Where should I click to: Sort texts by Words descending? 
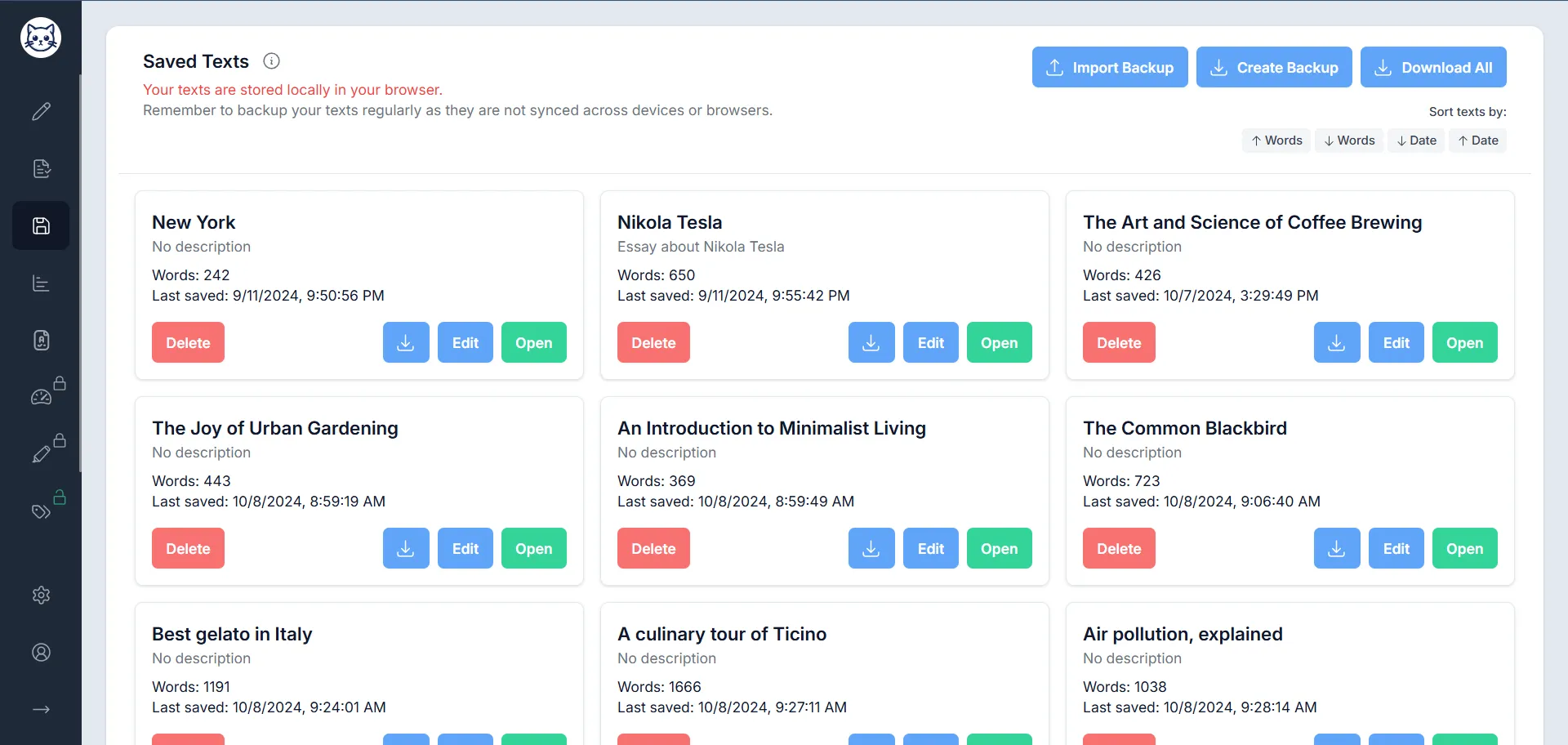click(x=1349, y=141)
